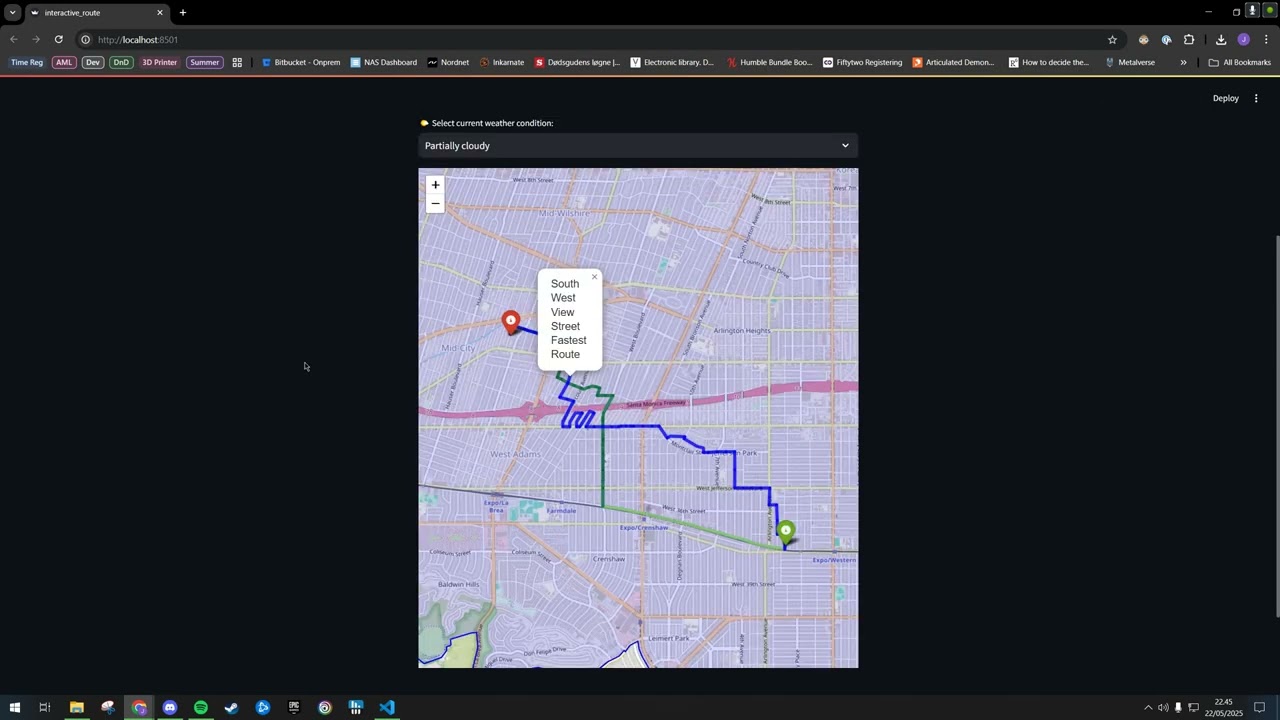Show more bookmarks overflow chevron

pyautogui.click(x=1183, y=62)
